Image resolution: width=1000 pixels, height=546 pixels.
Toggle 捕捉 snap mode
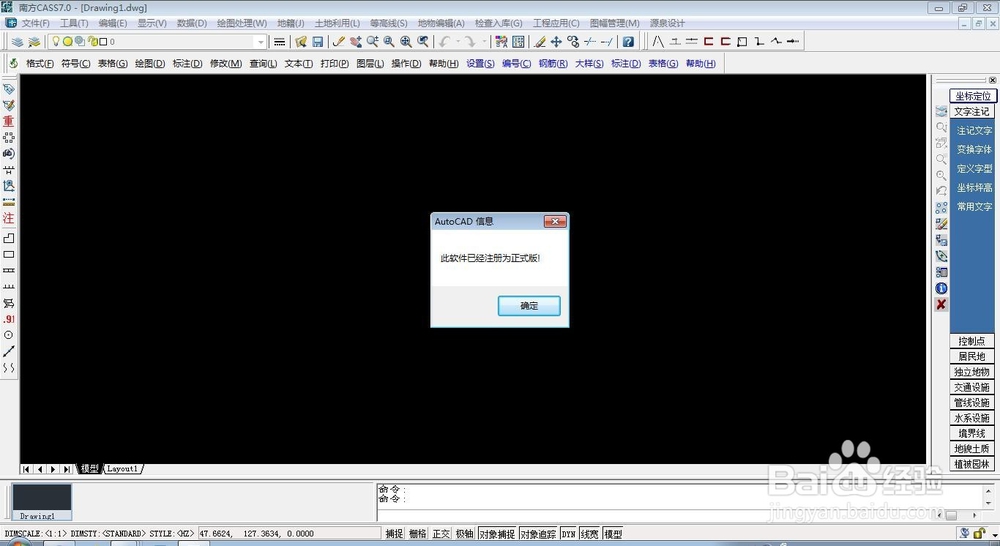[x=394, y=534]
